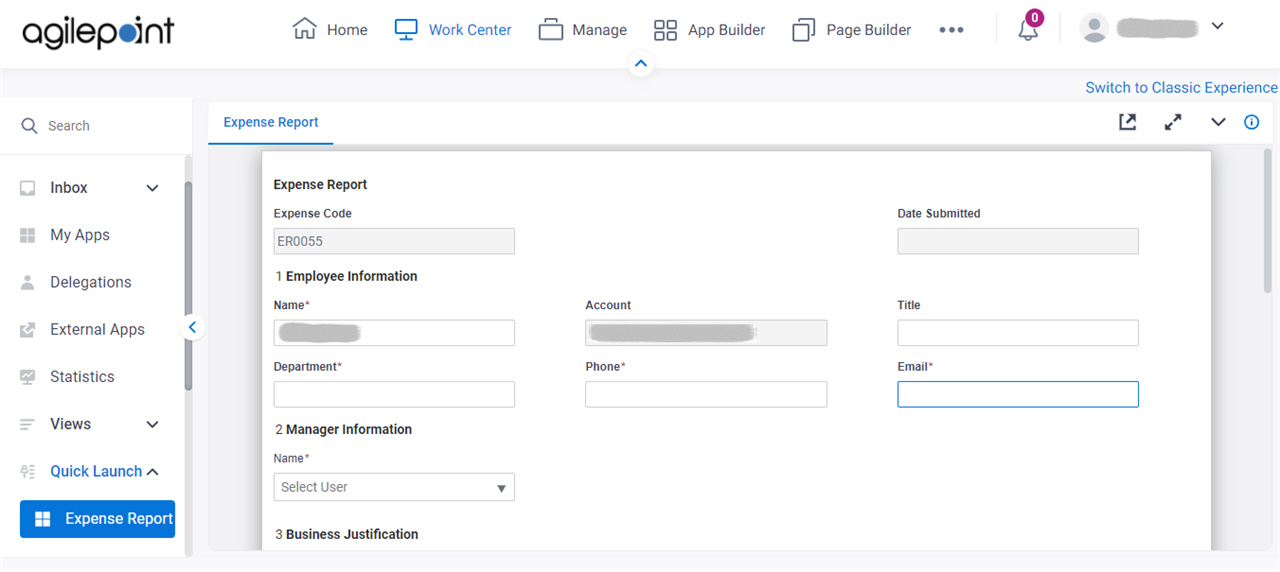Click the blue info icon
The image size is (1280, 572).
(x=1251, y=122)
